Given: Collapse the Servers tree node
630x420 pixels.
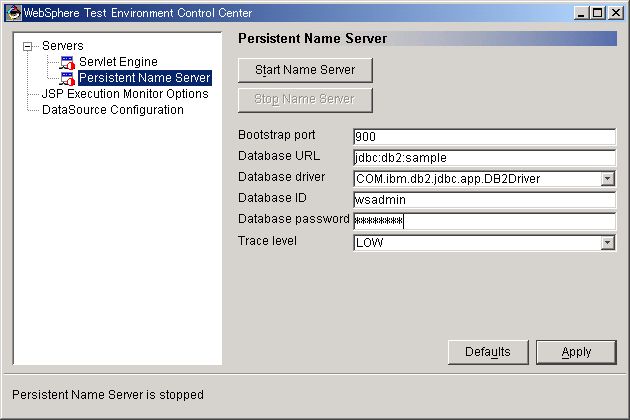Looking at the screenshot, I should pos(27,47).
